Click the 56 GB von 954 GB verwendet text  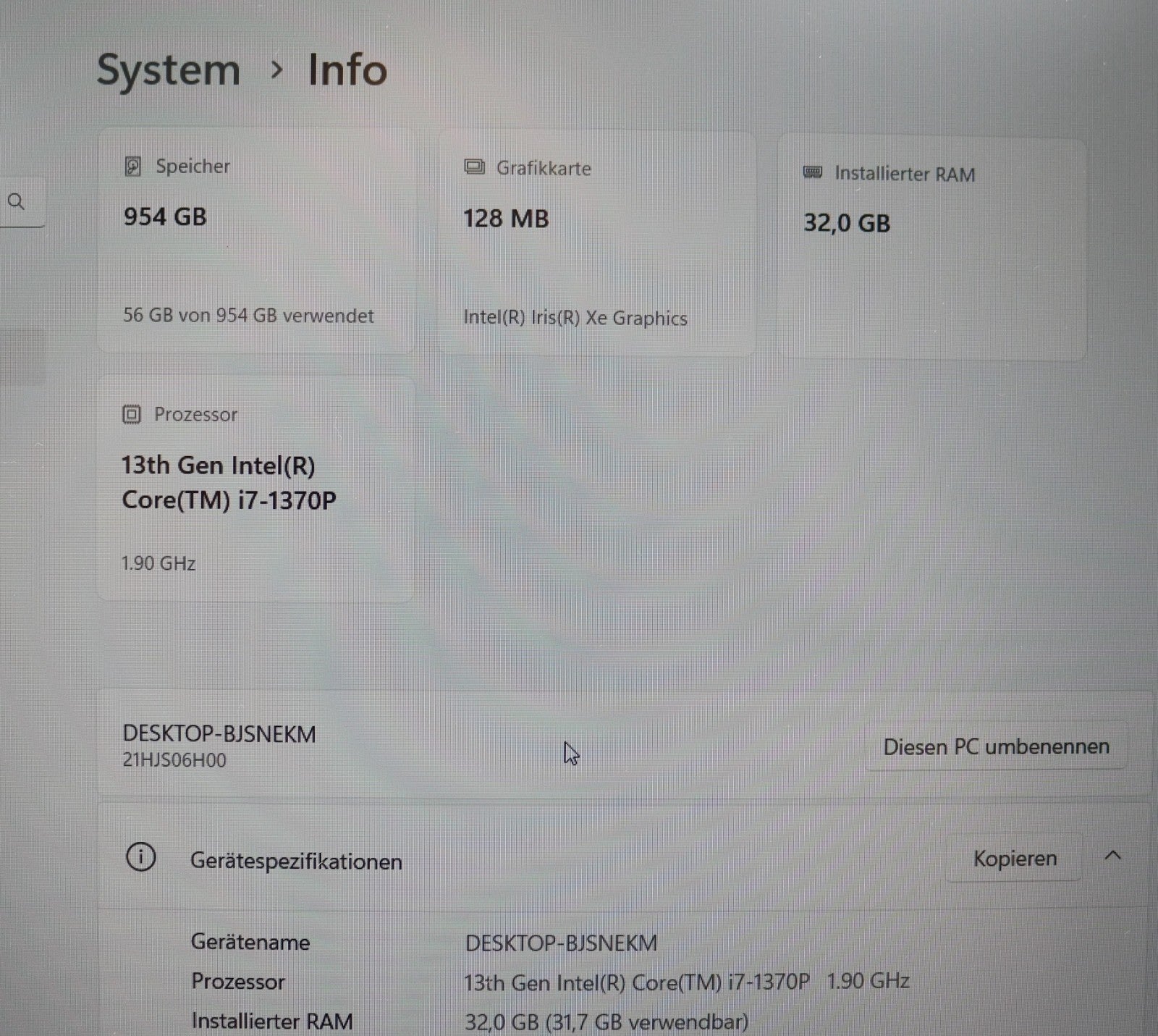[x=247, y=316]
